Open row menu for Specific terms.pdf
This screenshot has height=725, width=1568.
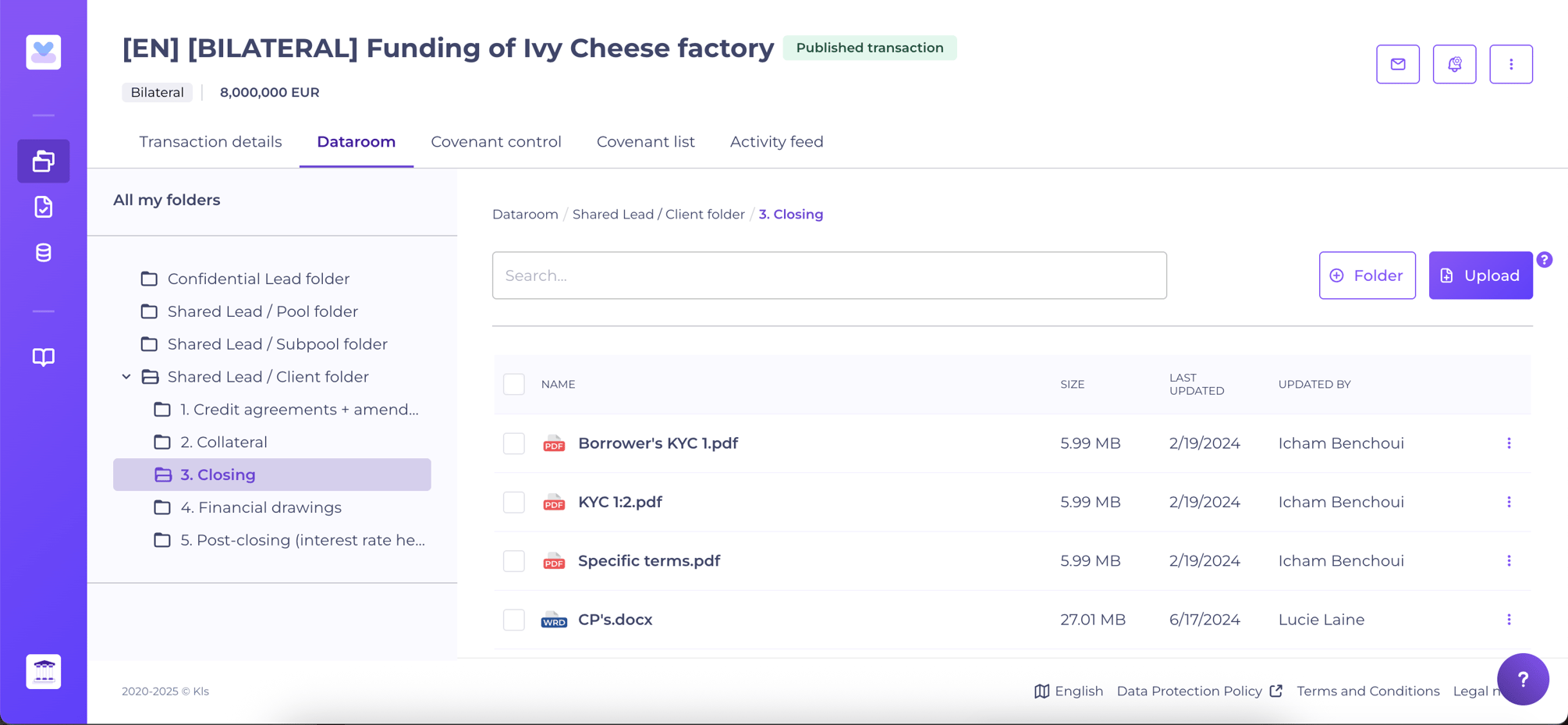coord(1509,561)
